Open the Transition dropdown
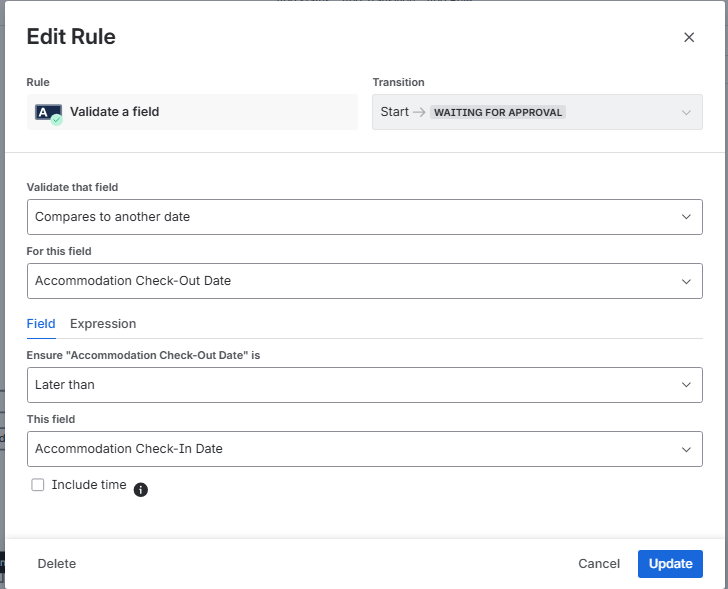This screenshot has width=728, height=589. pos(537,112)
